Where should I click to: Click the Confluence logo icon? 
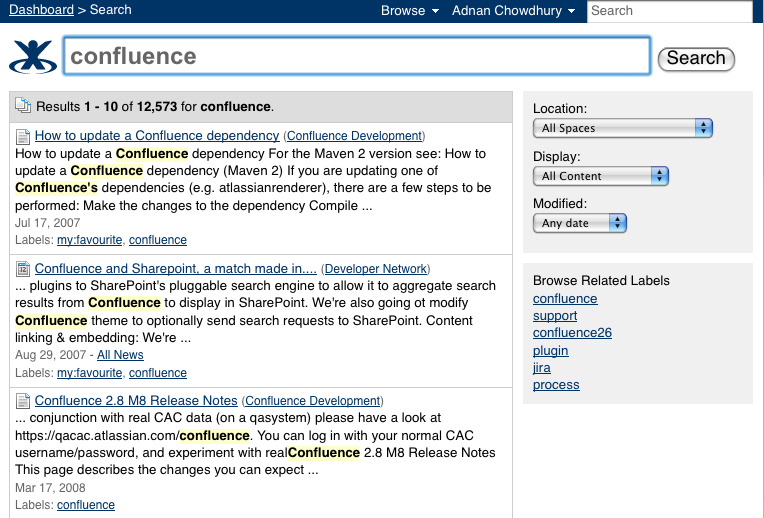click(33, 57)
